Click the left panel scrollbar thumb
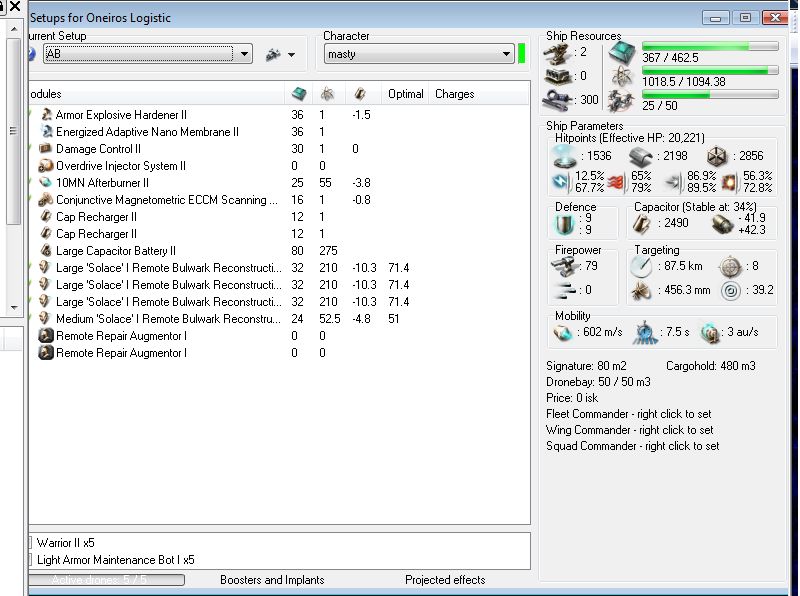Image resolution: width=800 pixels, height=596 pixels. pyautogui.click(x=14, y=131)
